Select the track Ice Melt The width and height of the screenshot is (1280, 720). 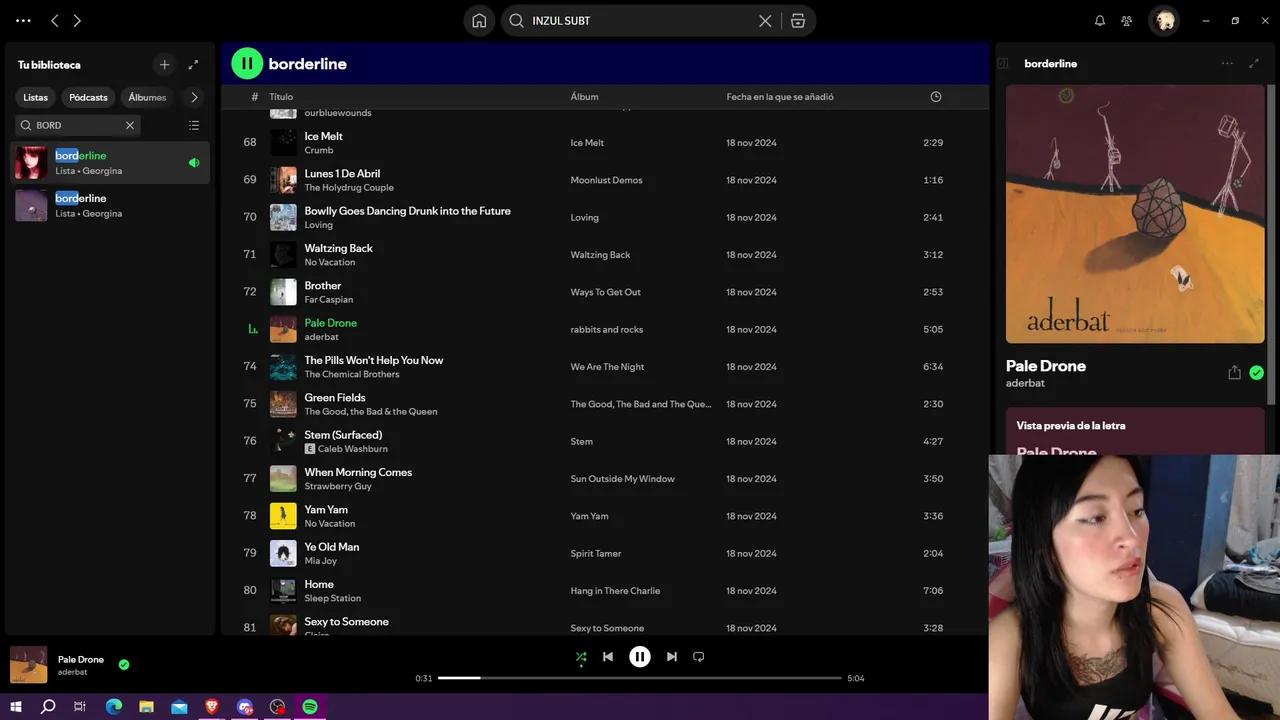pos(323,136)
